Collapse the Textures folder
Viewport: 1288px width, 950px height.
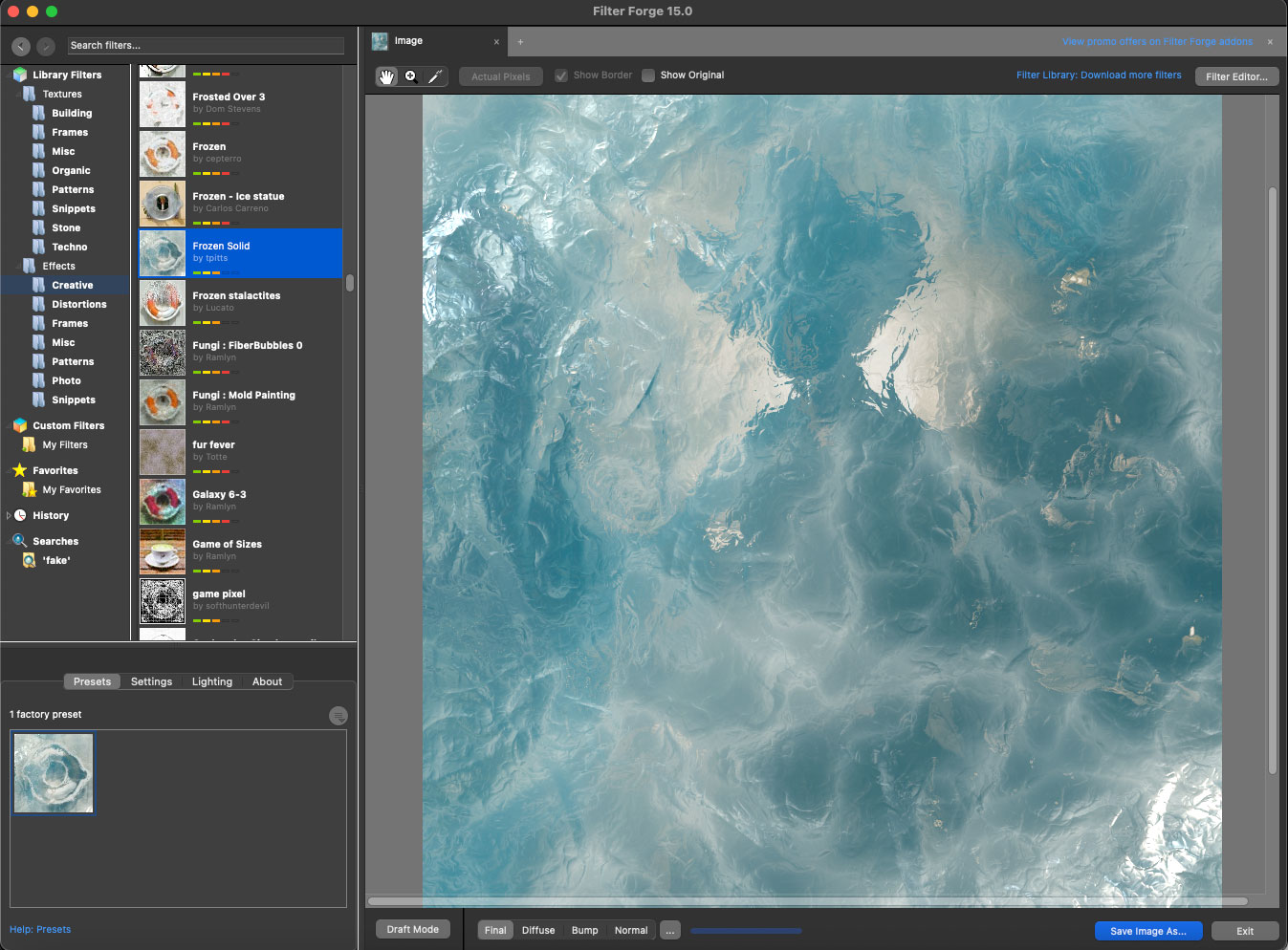pyautogui.click(x=18, y=94)
